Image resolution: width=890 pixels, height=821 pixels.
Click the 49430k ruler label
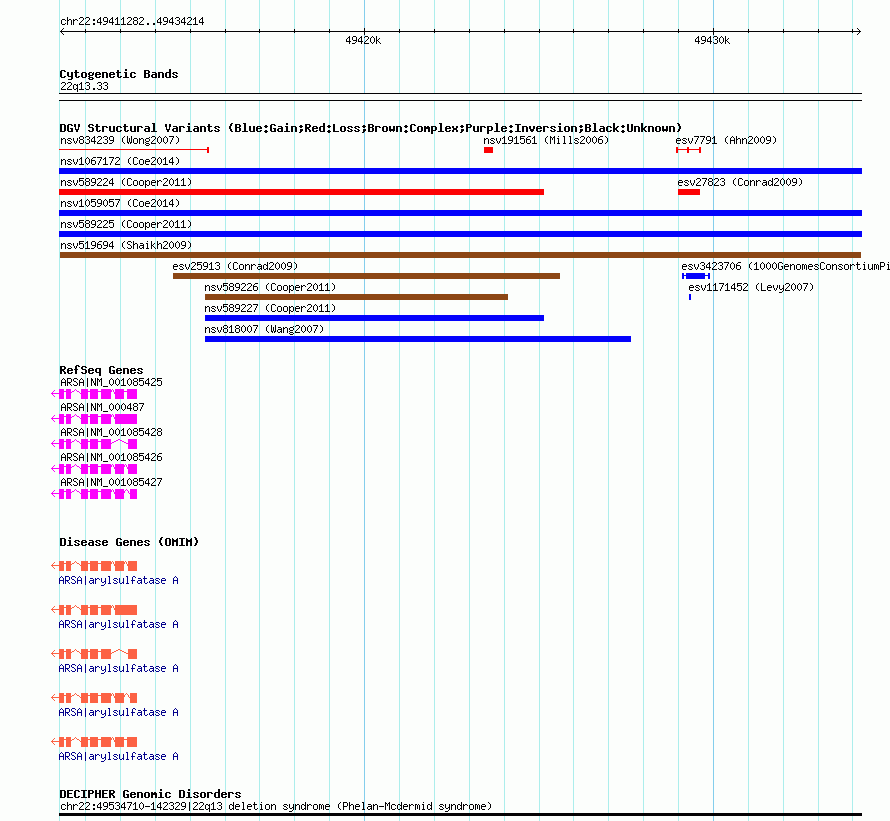click(x=712, y=40)
